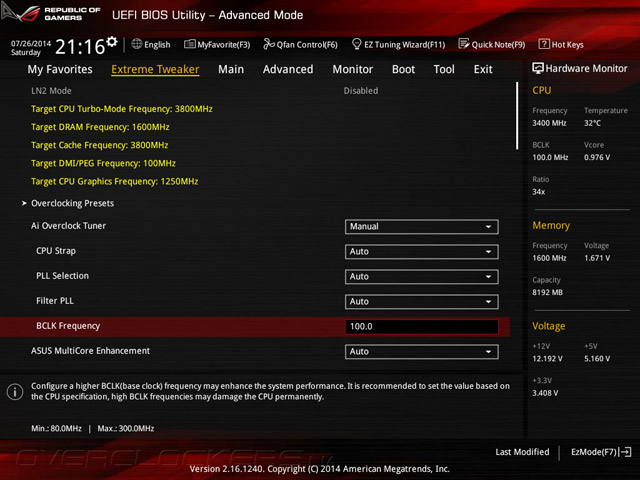Click the Hardware Monitor screen icon
This screenshot has height=480, width=640.
coord(538,68)
